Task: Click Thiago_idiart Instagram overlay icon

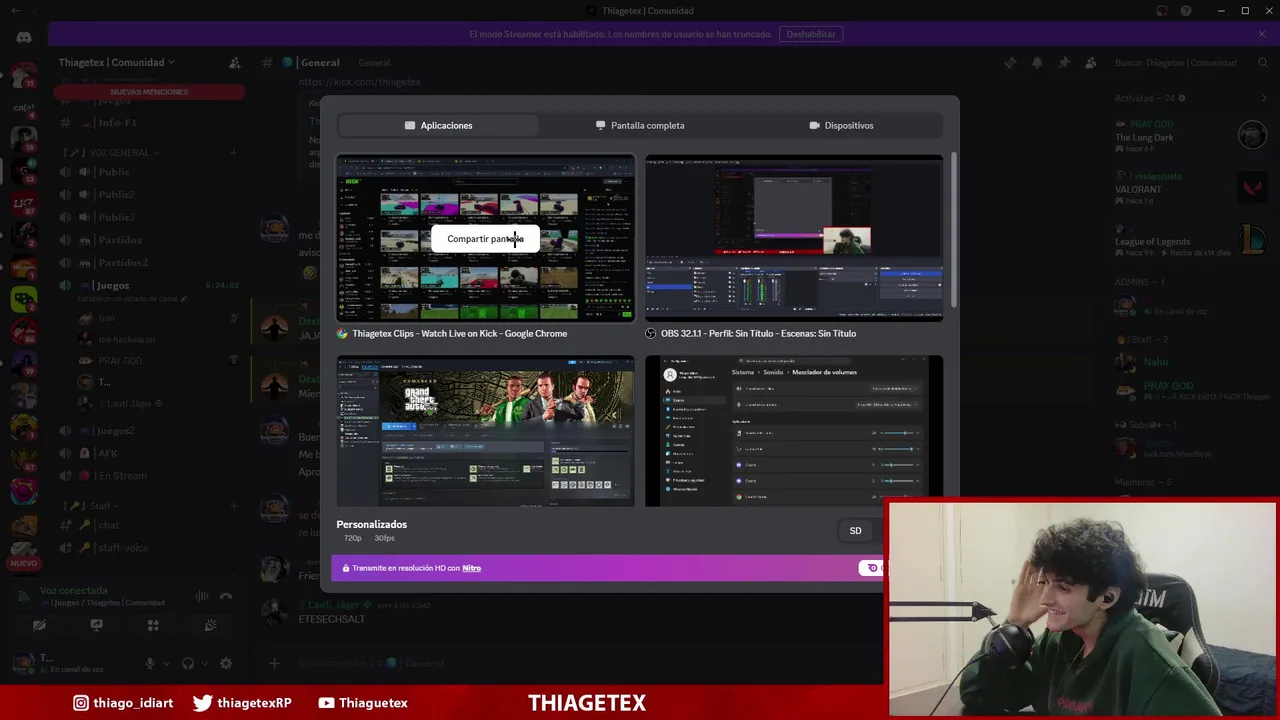Action: click(x=81, y=703)
